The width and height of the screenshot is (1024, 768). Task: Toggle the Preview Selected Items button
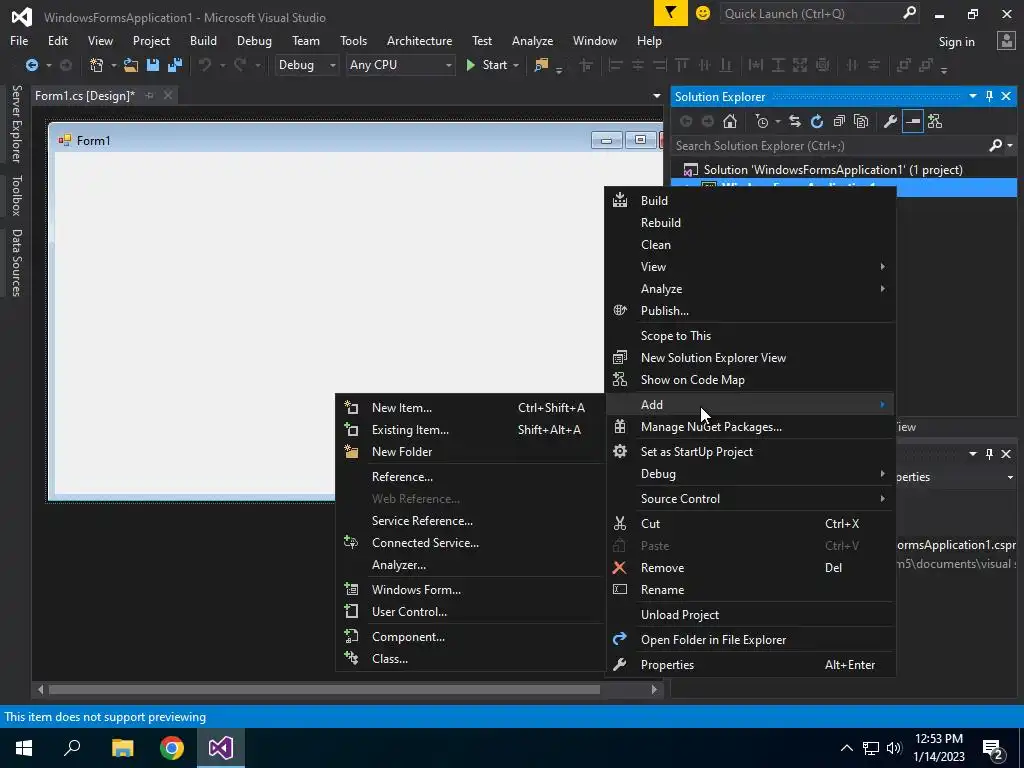[x=912, y=121]
